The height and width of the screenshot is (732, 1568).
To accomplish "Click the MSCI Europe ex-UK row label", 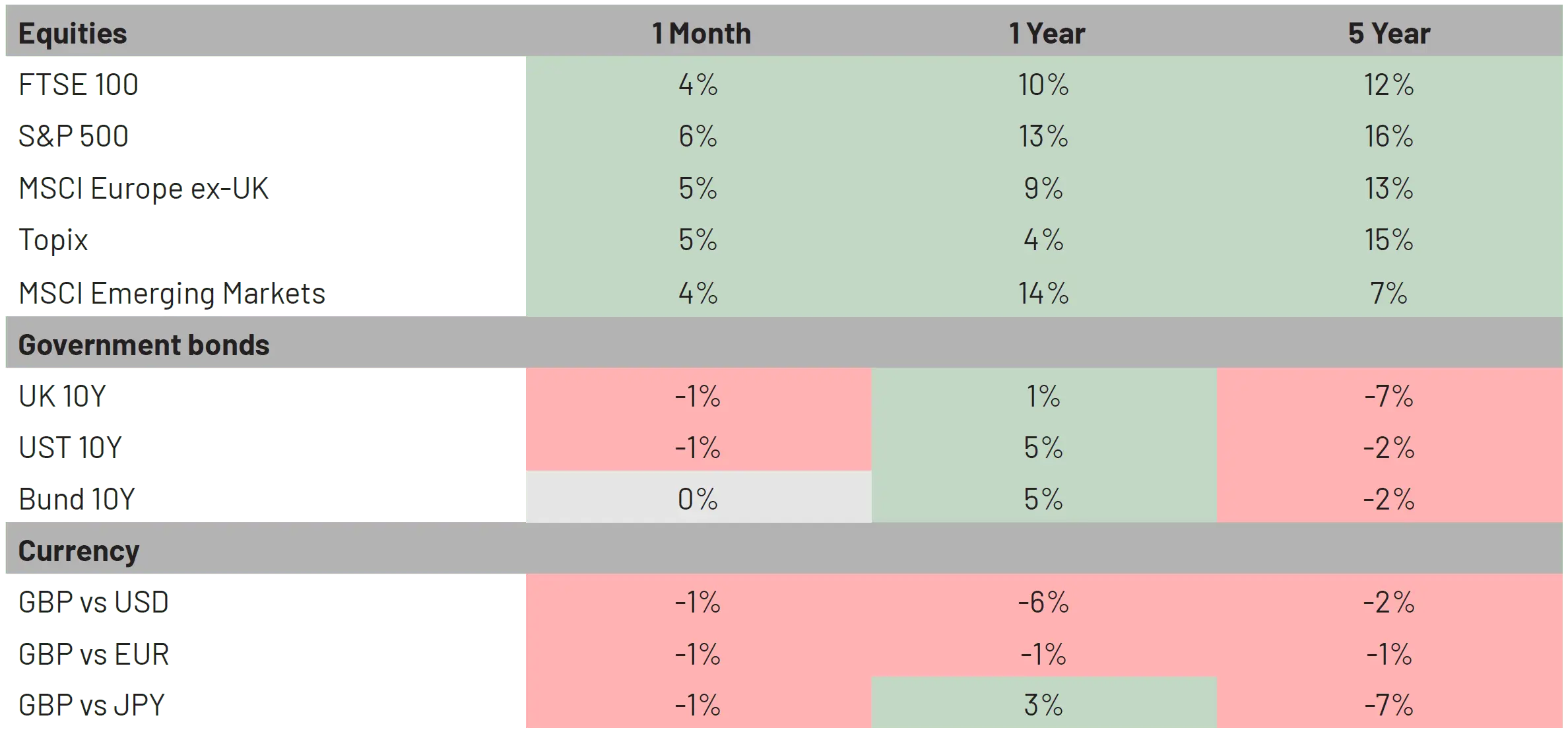I will tap(144, 188).
